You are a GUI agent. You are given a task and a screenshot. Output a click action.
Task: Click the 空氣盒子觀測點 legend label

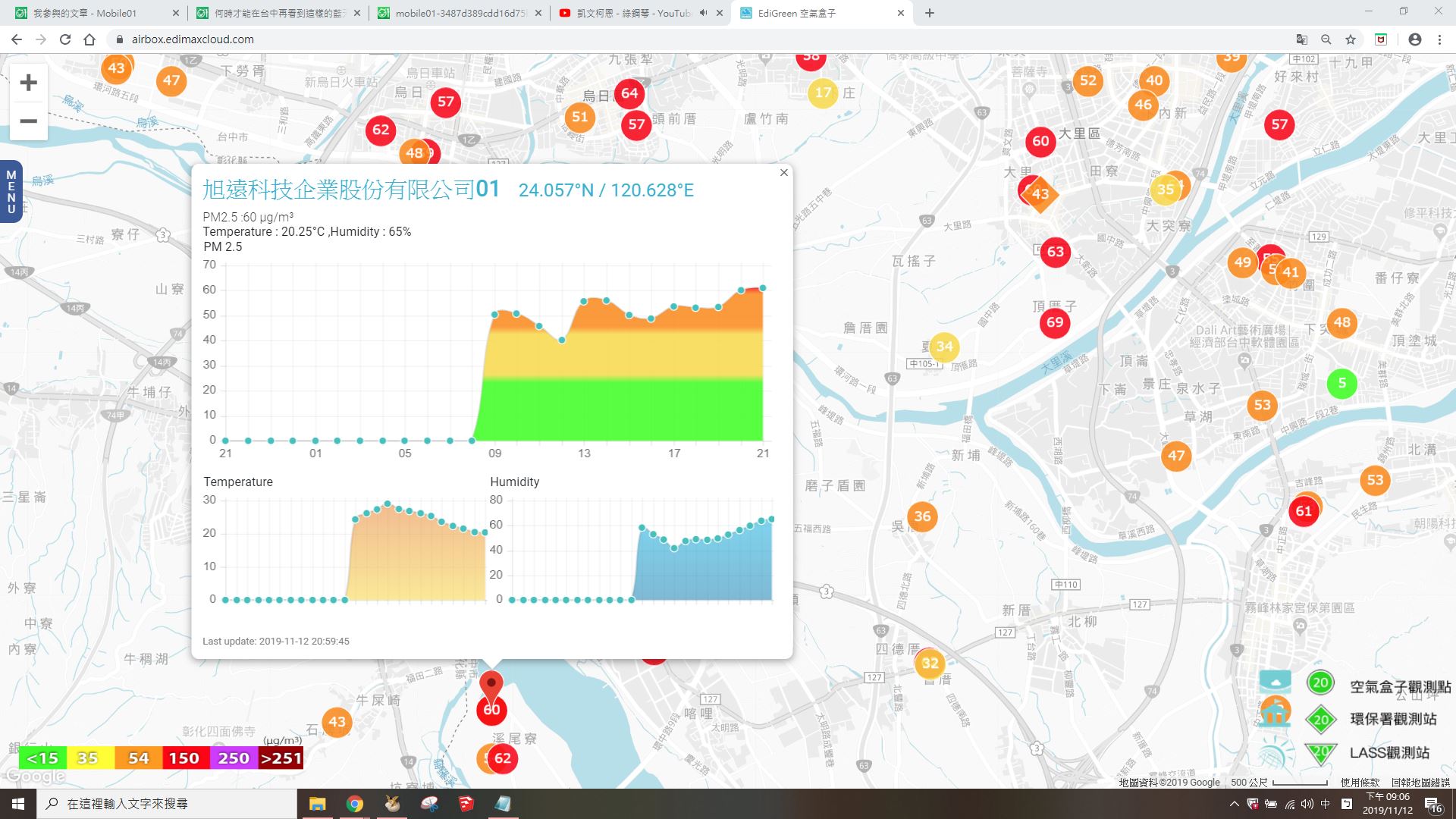tap(1400, 687)
